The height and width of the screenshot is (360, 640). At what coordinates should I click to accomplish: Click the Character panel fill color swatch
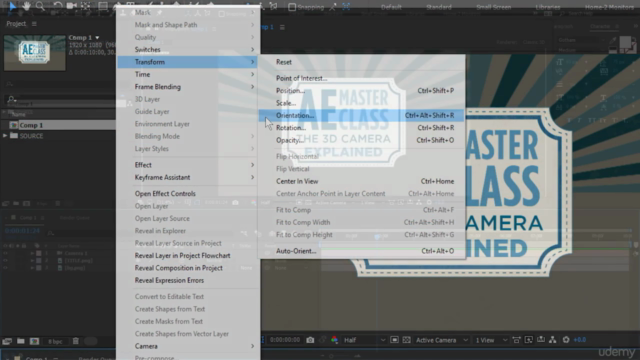click(x=625, y=42)
